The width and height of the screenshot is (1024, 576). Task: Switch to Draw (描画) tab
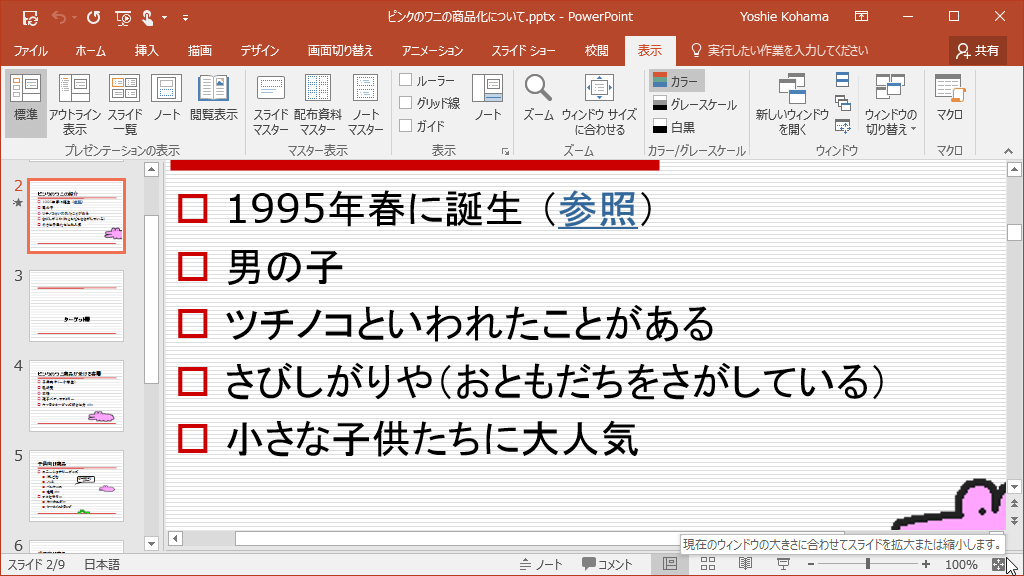tap(200, 51)
